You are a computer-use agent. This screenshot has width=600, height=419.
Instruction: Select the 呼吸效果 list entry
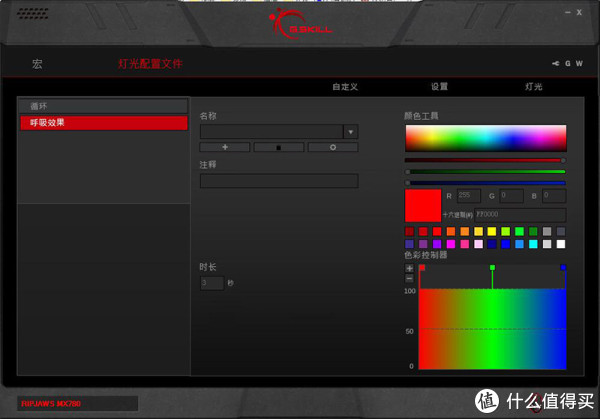(104, 123)
